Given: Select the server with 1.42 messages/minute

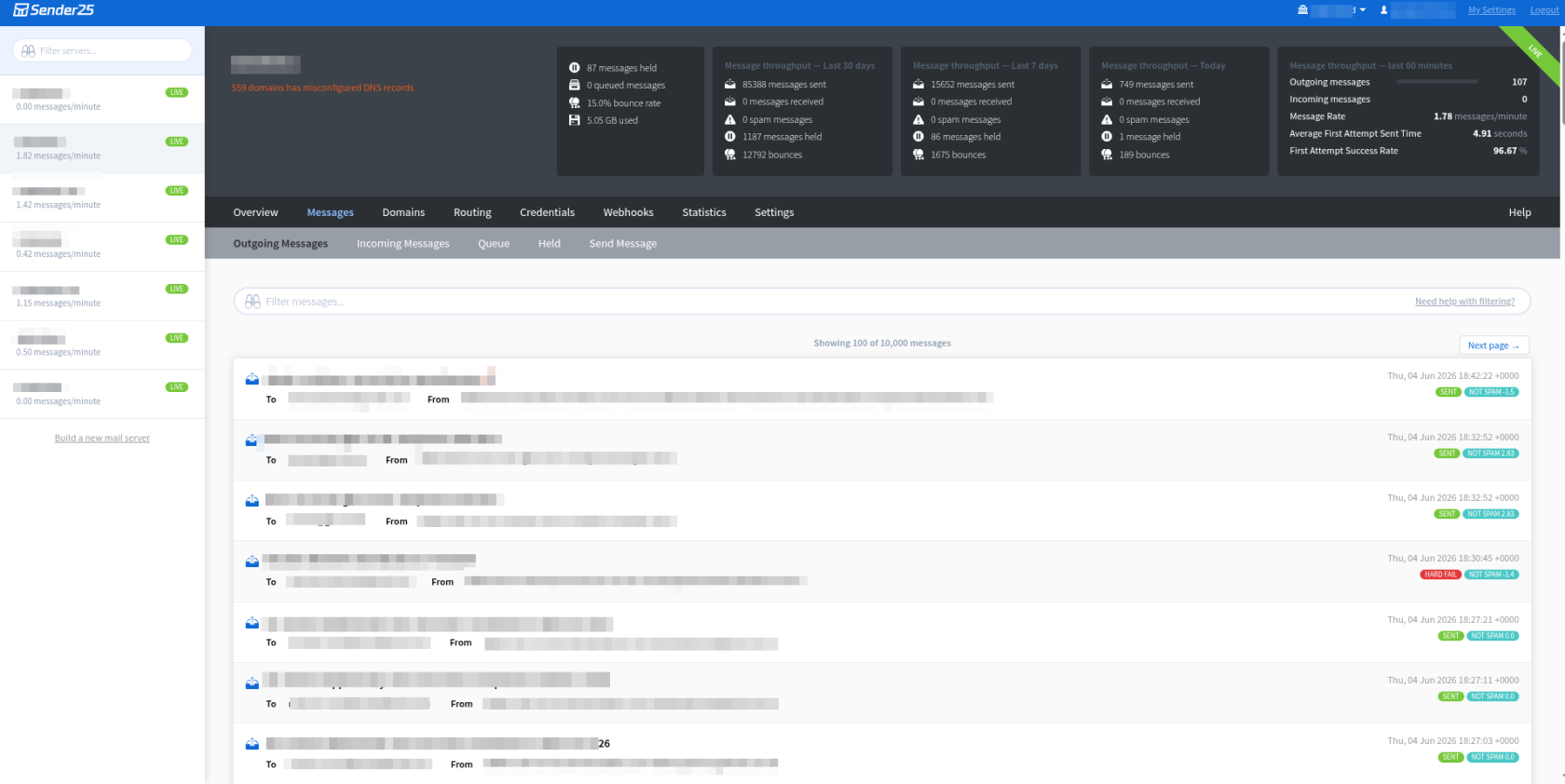Looking at the screenshot, I should pyautogui.click(x=102, y=197).
